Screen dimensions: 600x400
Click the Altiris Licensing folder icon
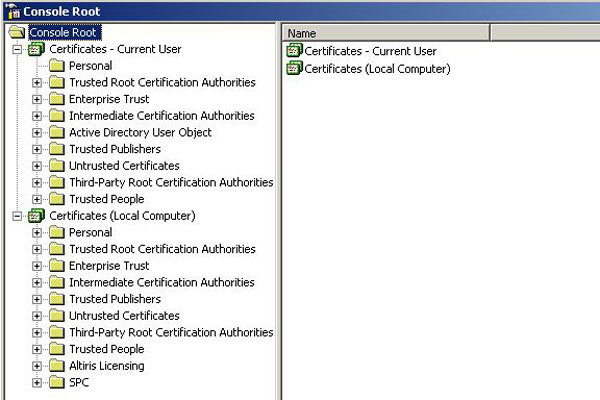tap(57, 366)
